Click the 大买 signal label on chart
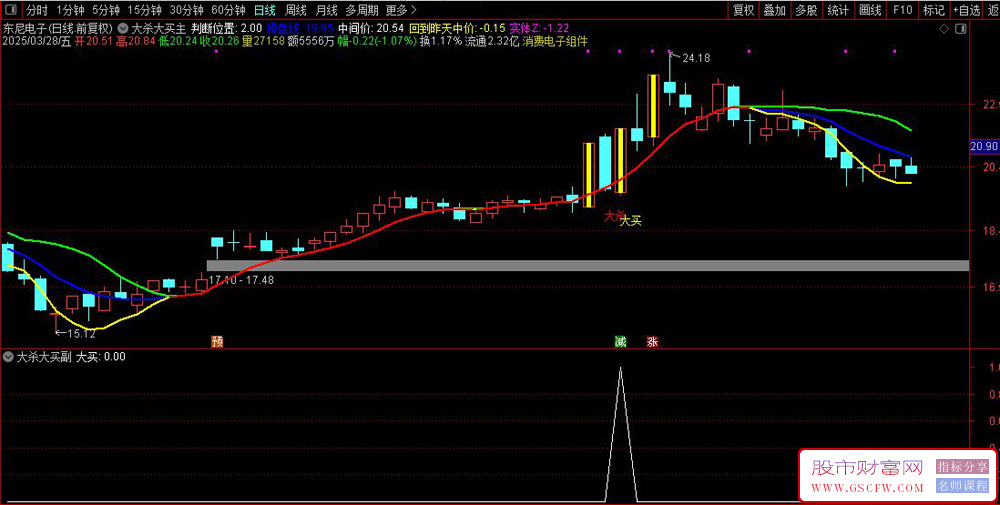 [x=631, y=221]
